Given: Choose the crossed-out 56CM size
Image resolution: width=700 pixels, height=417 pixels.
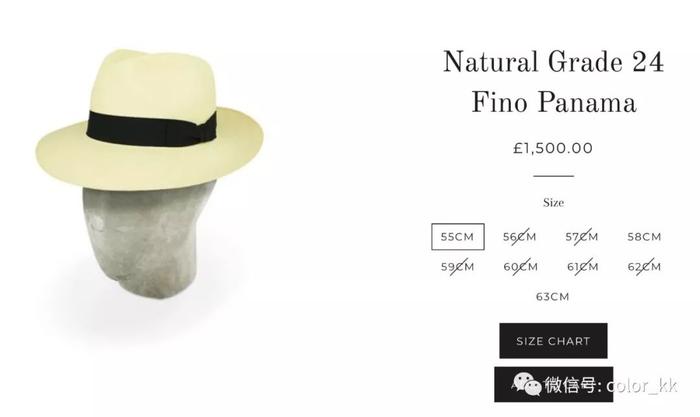Looking at the screenshot, I should coord(520,237).
